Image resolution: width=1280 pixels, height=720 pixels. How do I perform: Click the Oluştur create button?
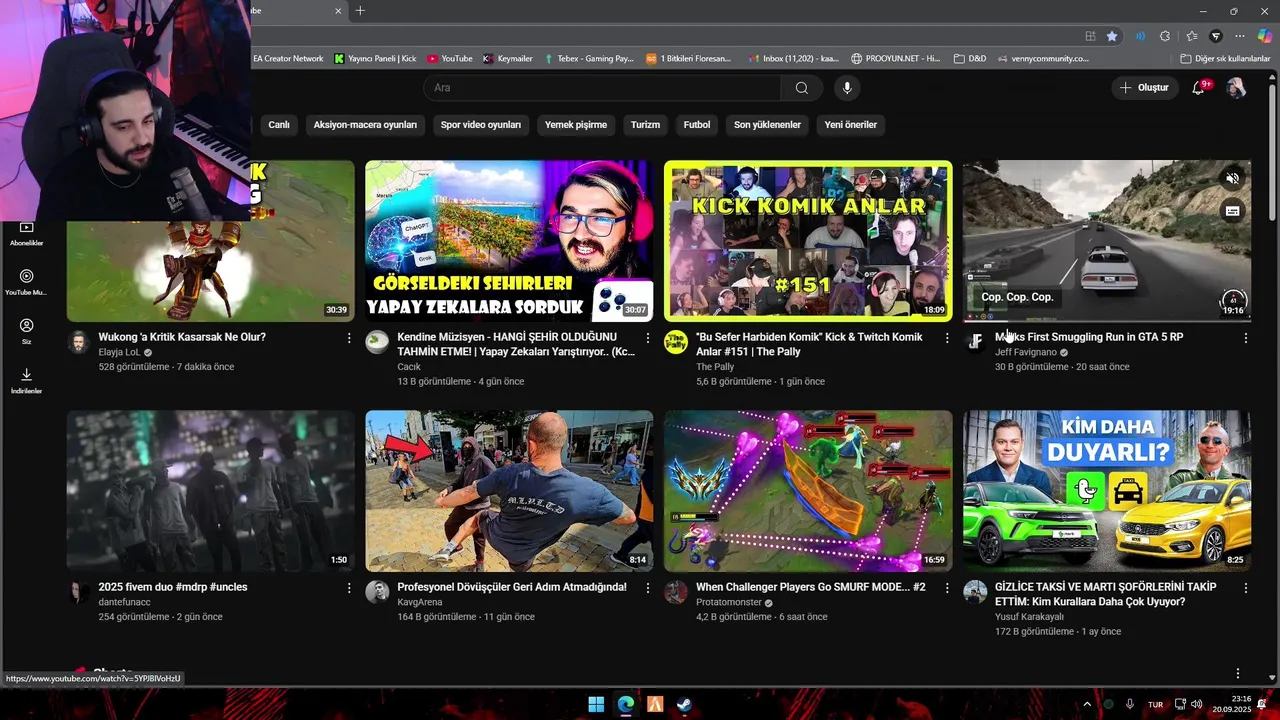coord(1144,88)
